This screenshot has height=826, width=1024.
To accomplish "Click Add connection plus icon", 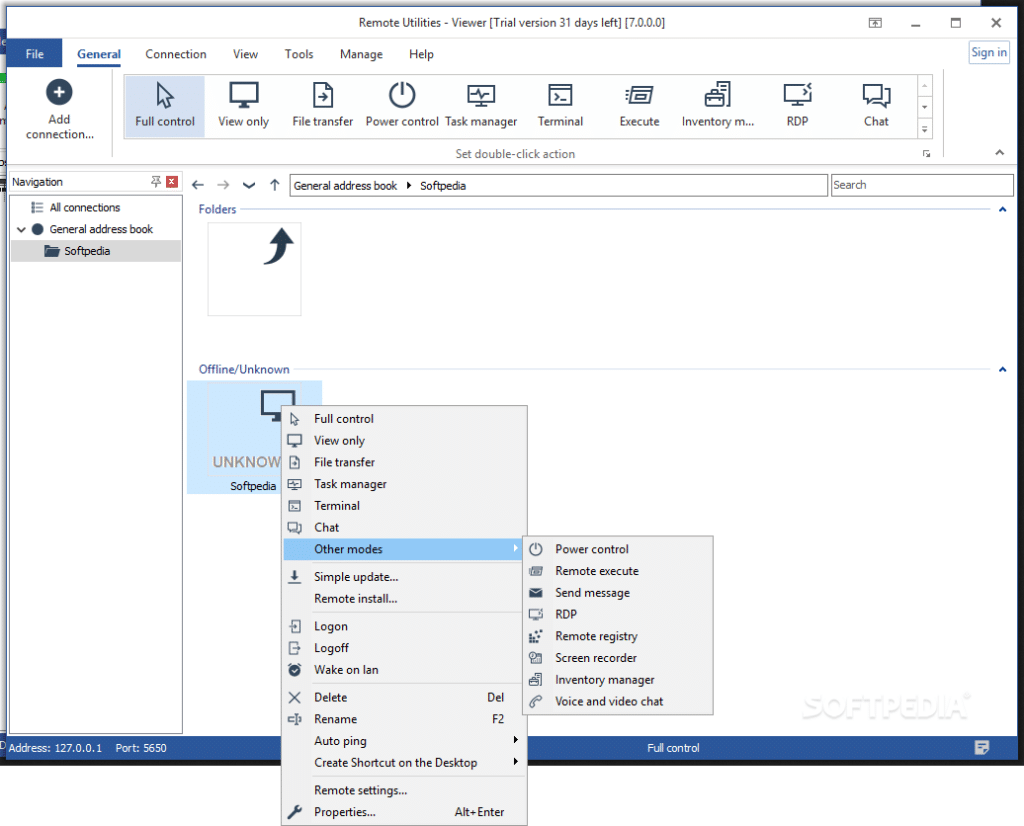I will [59, 93].
